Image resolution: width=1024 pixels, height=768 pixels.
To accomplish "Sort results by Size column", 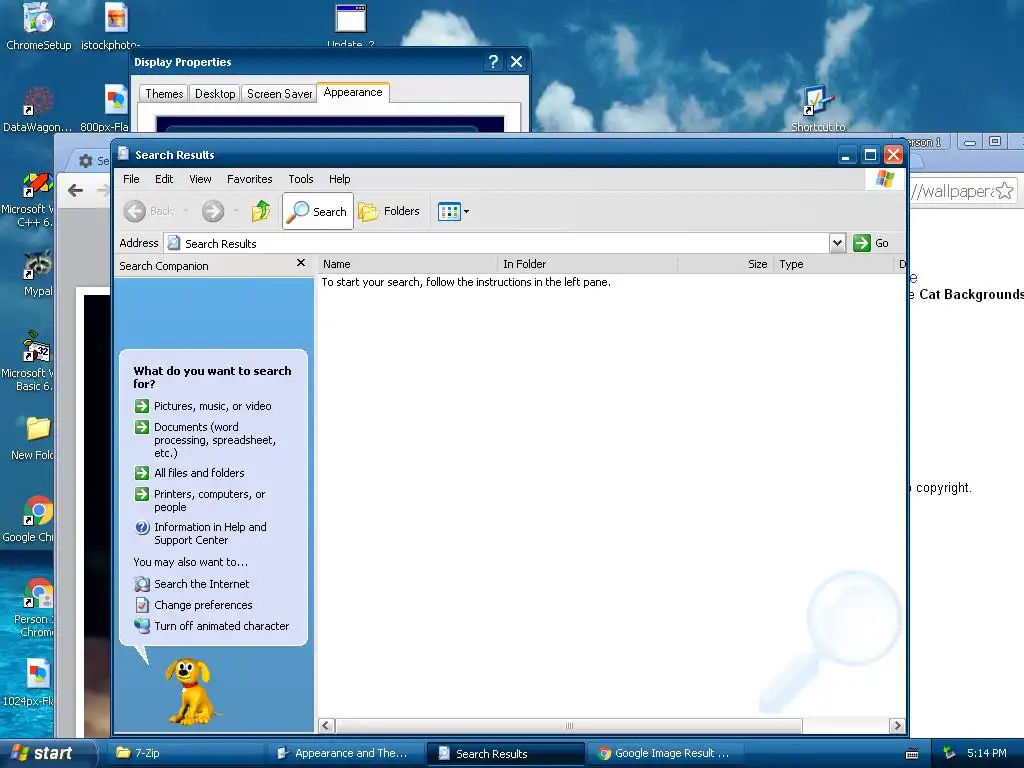I will pyautogui.click(x=726, y=264).
